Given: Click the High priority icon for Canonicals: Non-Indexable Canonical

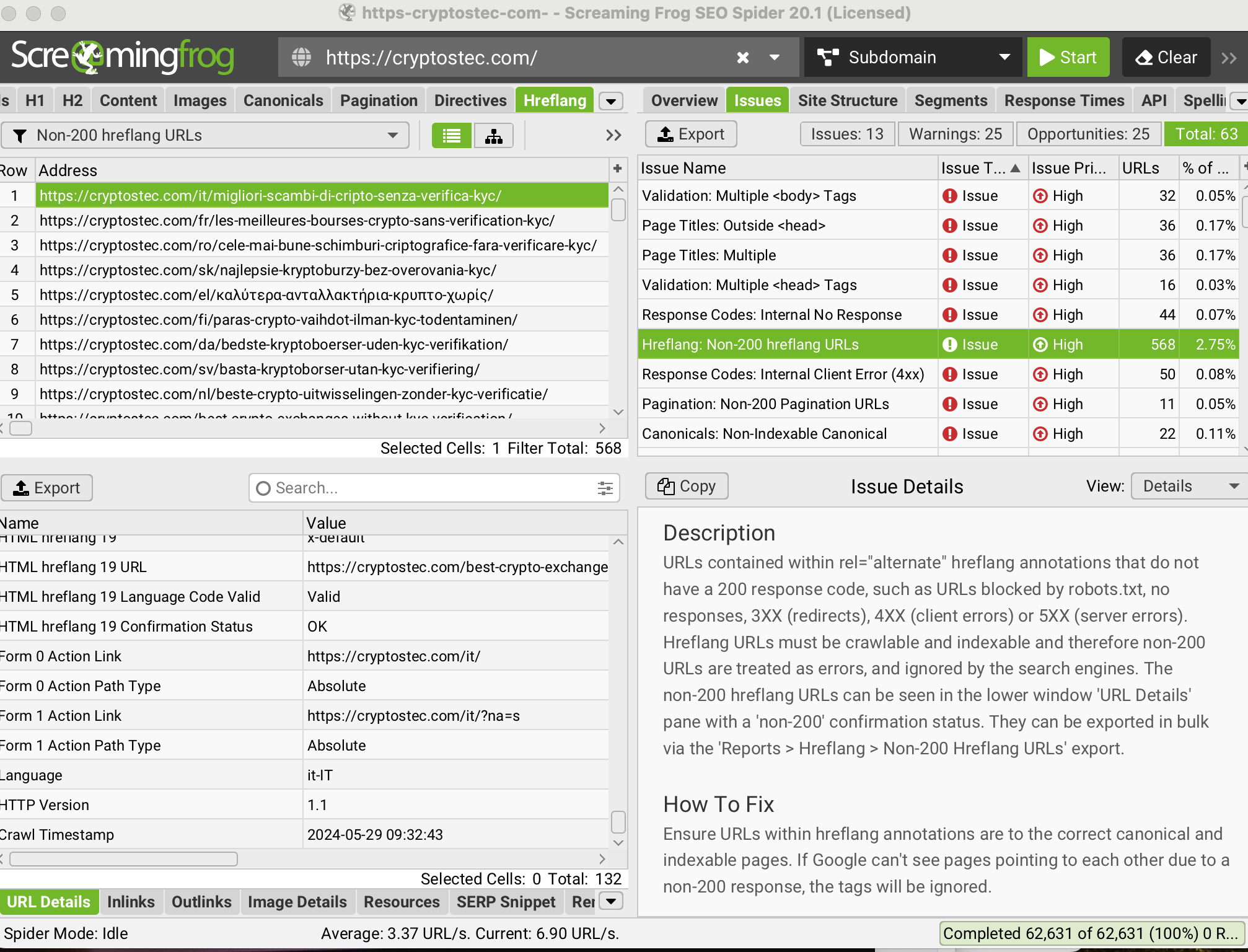Looking at the screenshot, I should click(1040, 434).
